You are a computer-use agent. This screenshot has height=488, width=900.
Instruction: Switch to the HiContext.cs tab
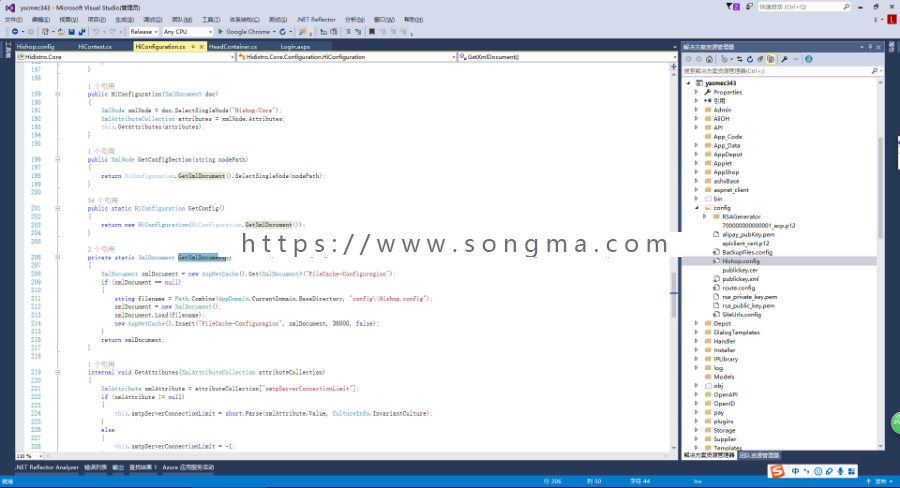point(95,47)
